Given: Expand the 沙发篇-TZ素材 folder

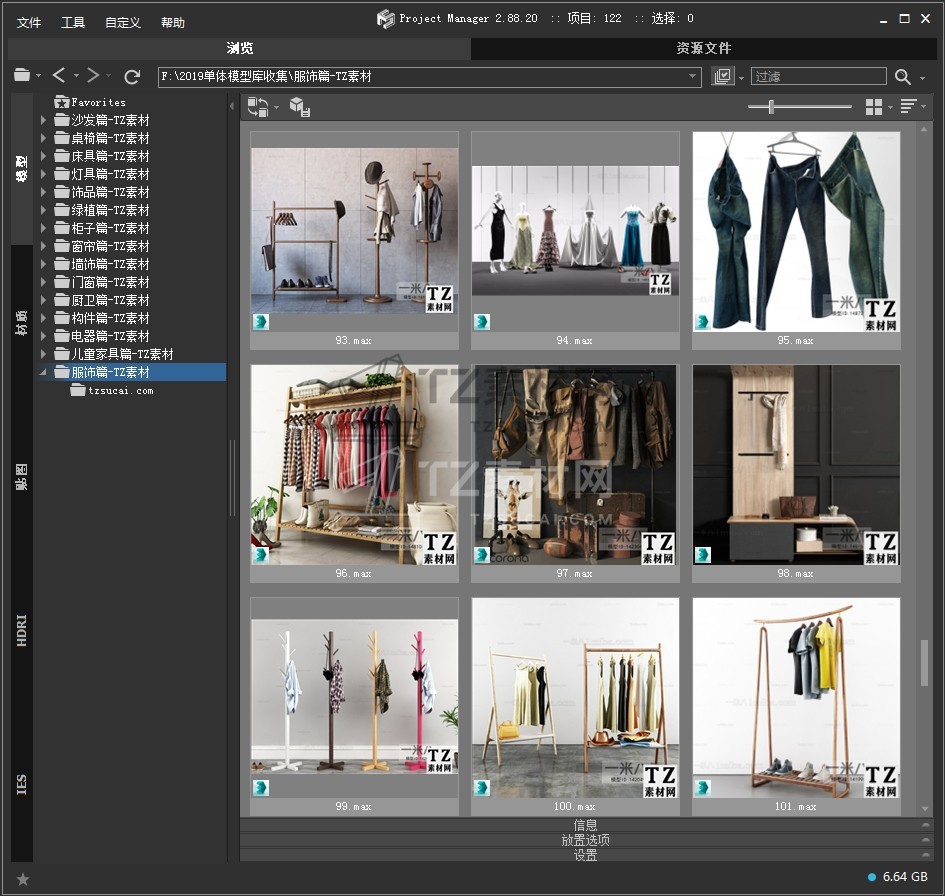Looking at the screenshot, I should (43, 120).
